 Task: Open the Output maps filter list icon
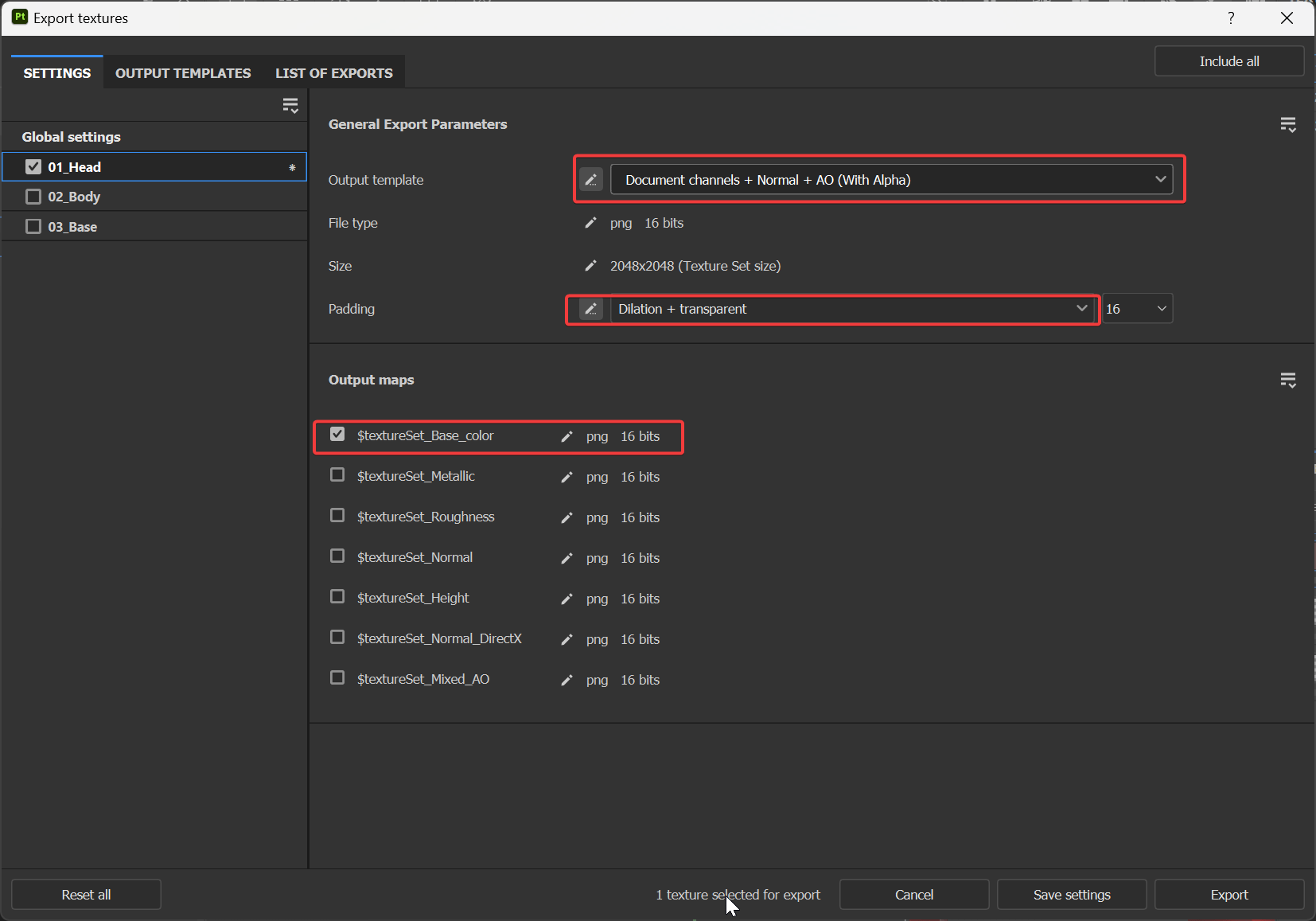click(x=1288, y=380)
